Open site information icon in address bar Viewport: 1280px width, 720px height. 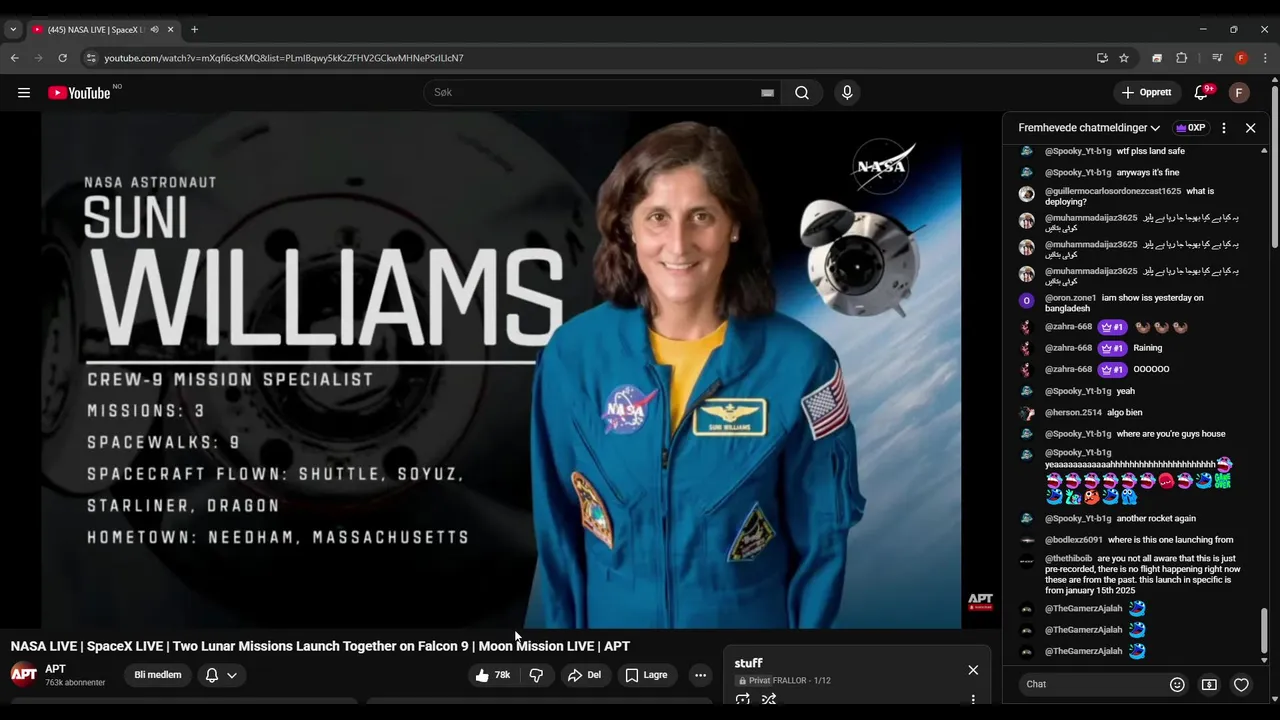(91, 58)
